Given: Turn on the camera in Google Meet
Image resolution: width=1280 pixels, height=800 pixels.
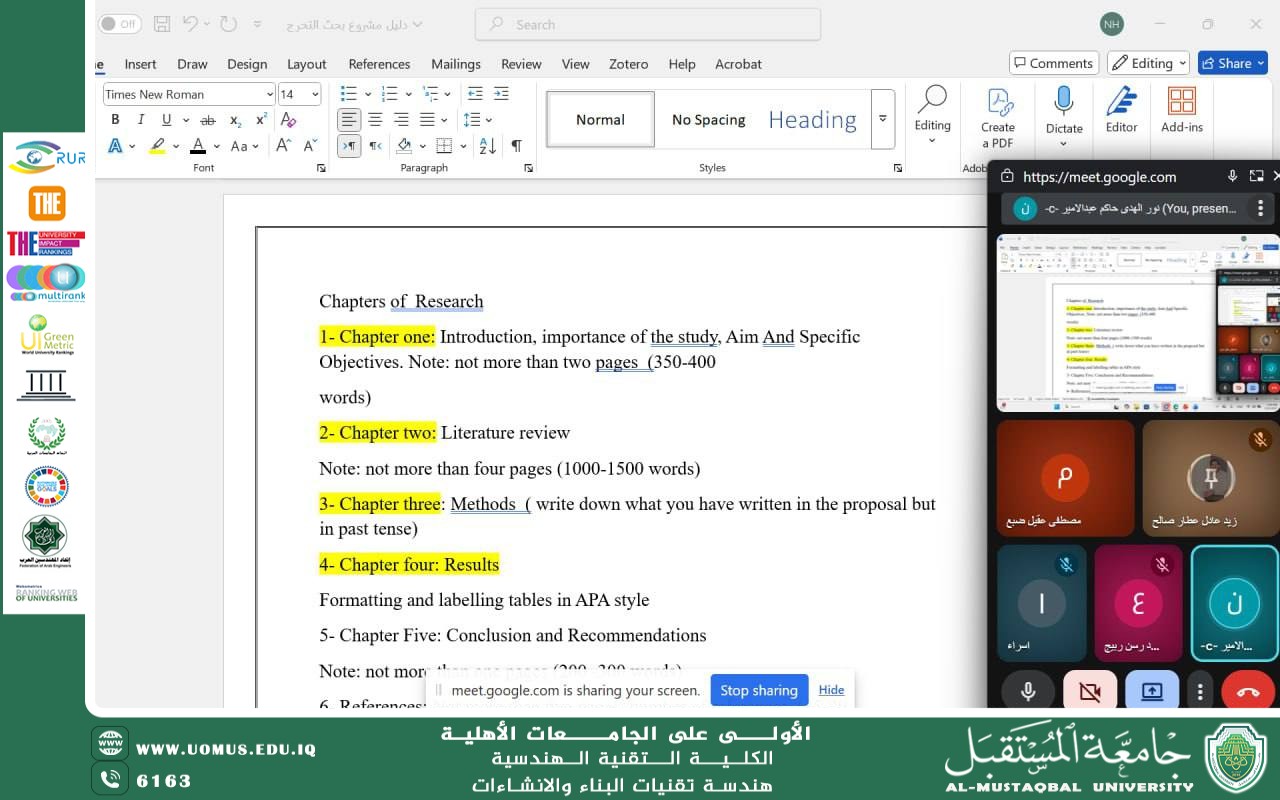Looking at the screenshot, I should pyautogui.click(x=1089, y=691).
